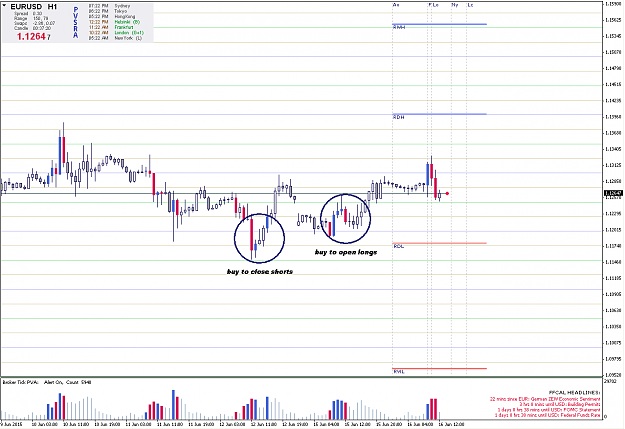Open the USD Building Permits headline
The width and height of the screenshot is (625, 429).
(x=560, y=404)
